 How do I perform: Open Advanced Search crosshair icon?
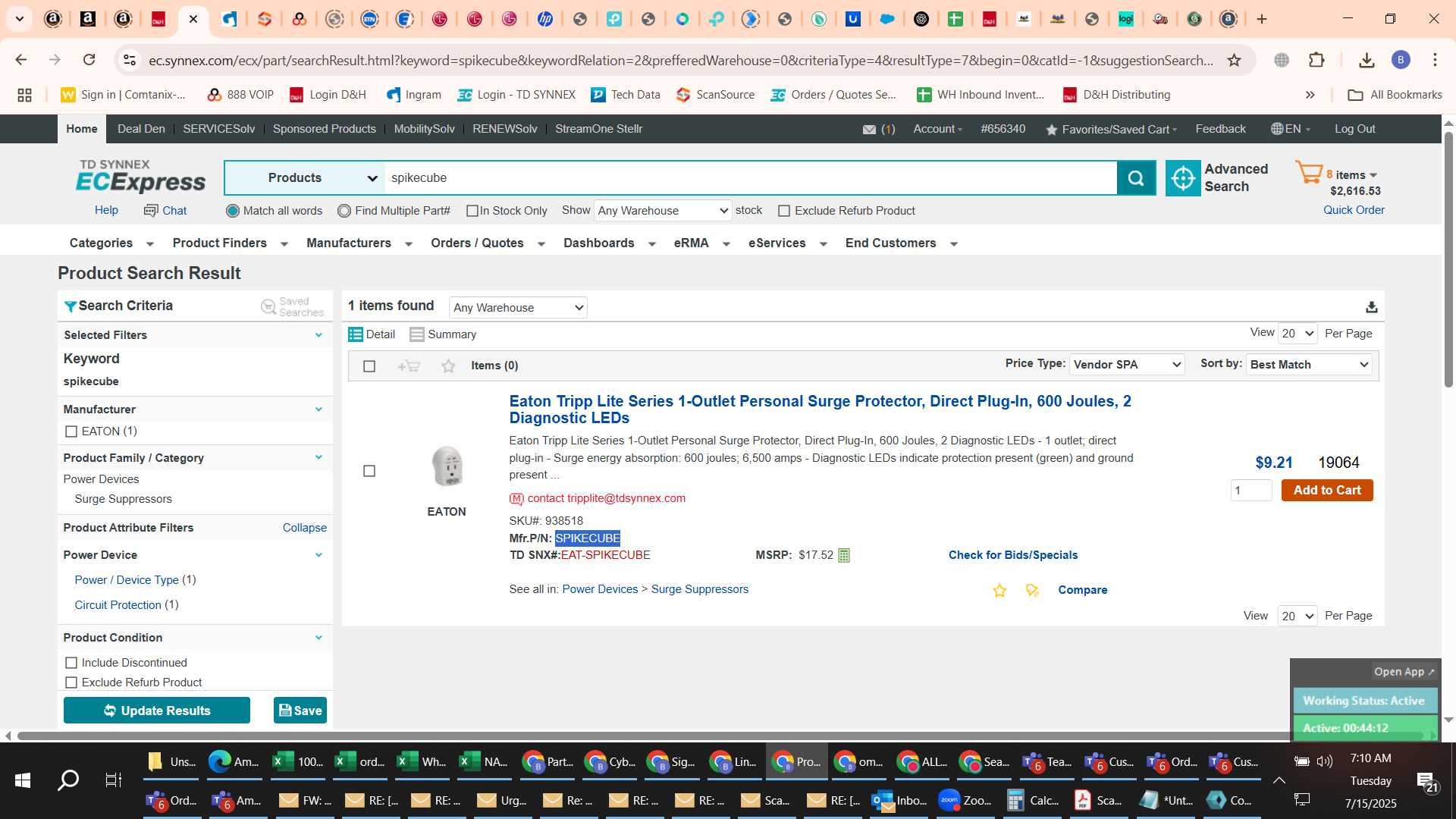point(1182,178)
